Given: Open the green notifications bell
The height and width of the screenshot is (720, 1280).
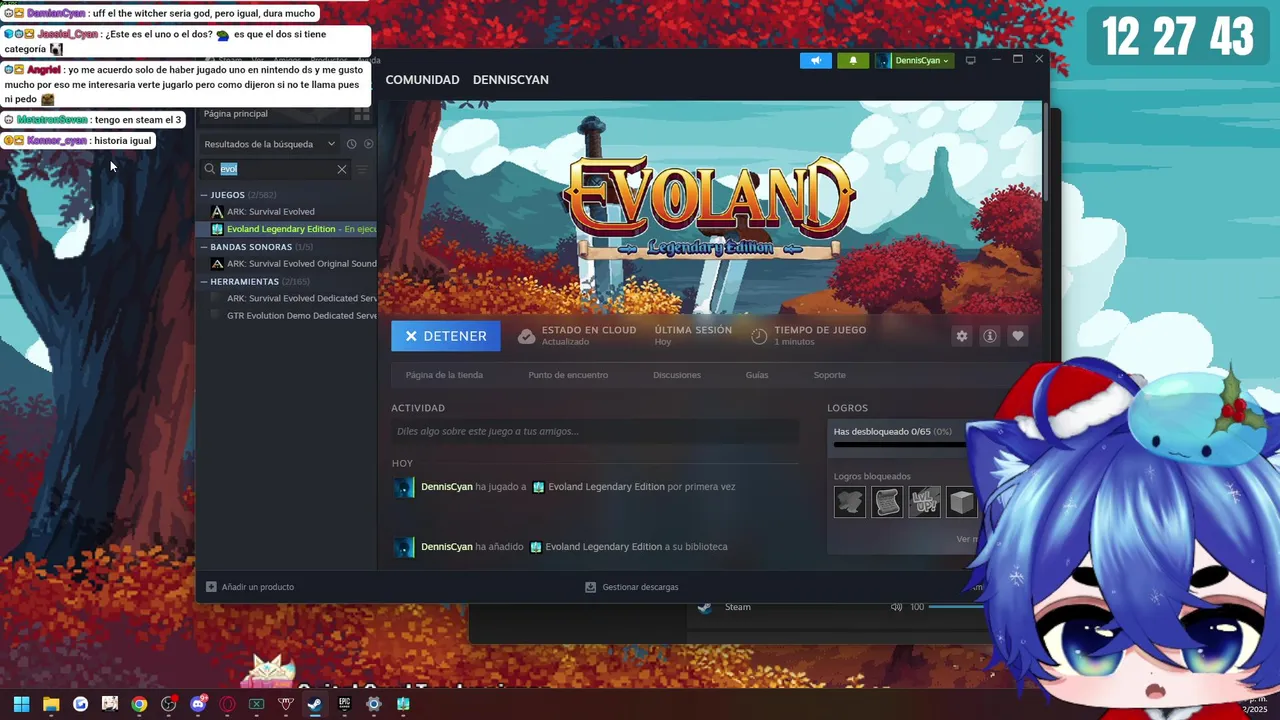Looking at the screenshot, I should pyautogui.click(x=853, y=60).
